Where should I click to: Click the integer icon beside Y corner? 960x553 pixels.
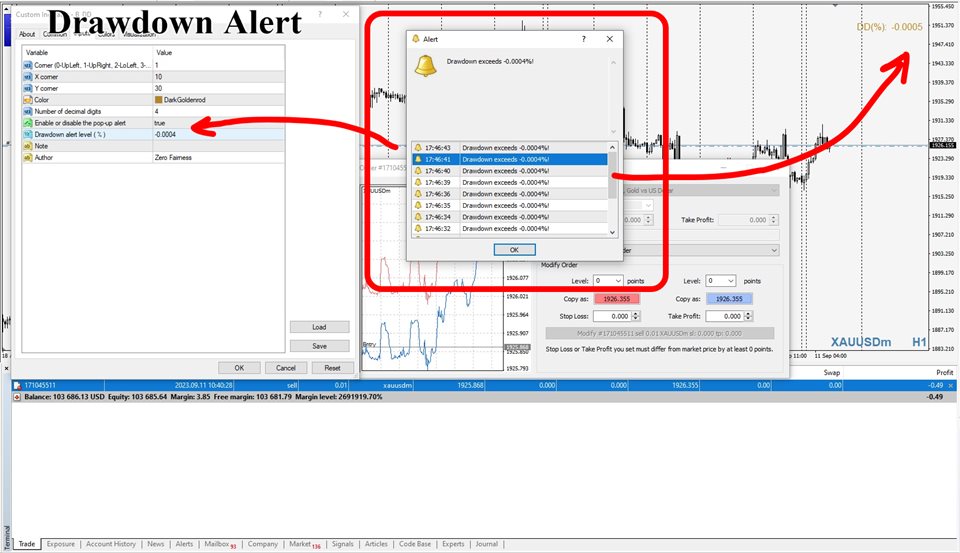point(28,88)
